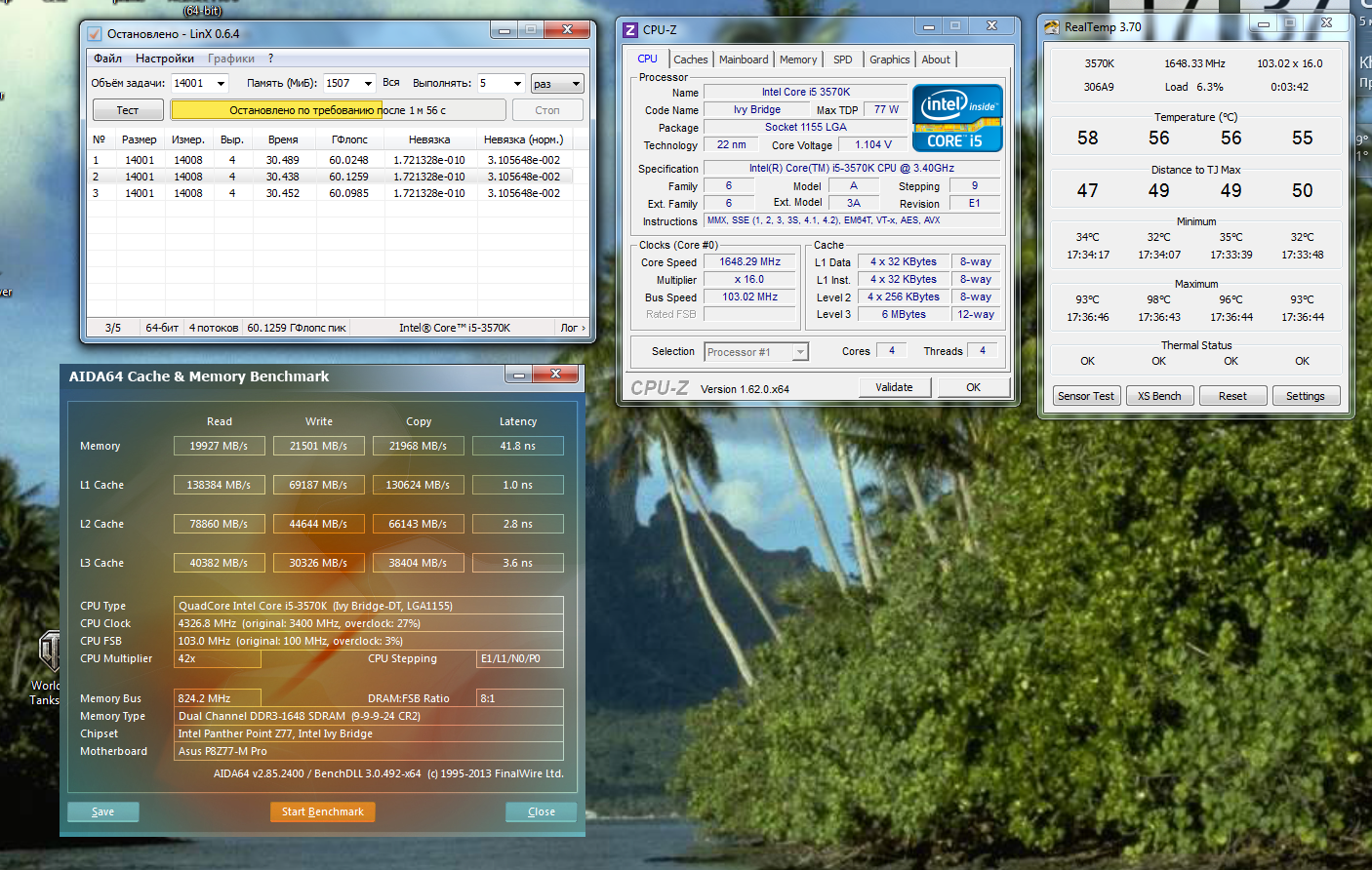Click the Memory Read value 19927 MB/s
Screen dimensions: 1372x870
click(219, 446)
